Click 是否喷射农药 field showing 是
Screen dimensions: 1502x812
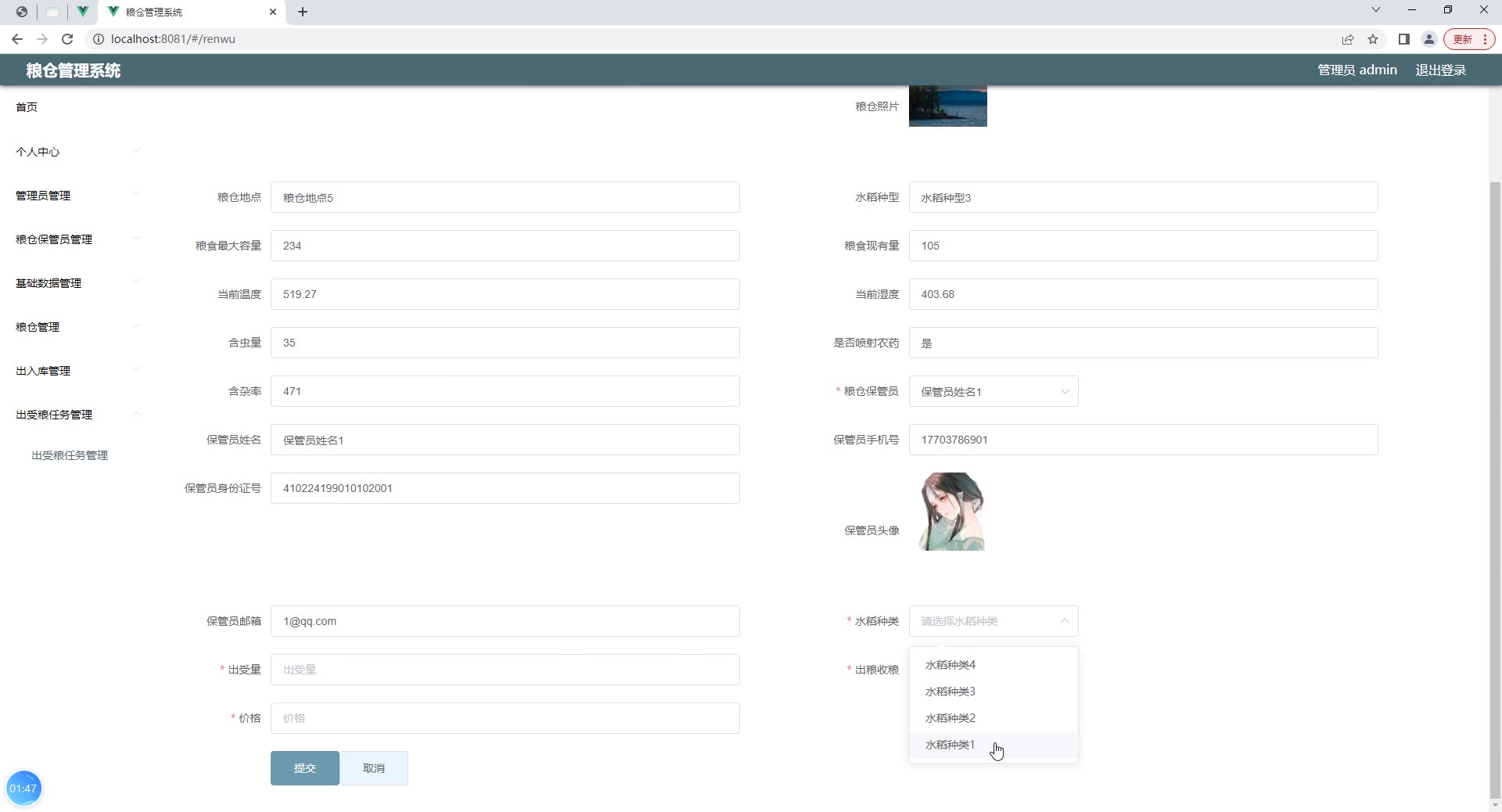click(1144, 343)
